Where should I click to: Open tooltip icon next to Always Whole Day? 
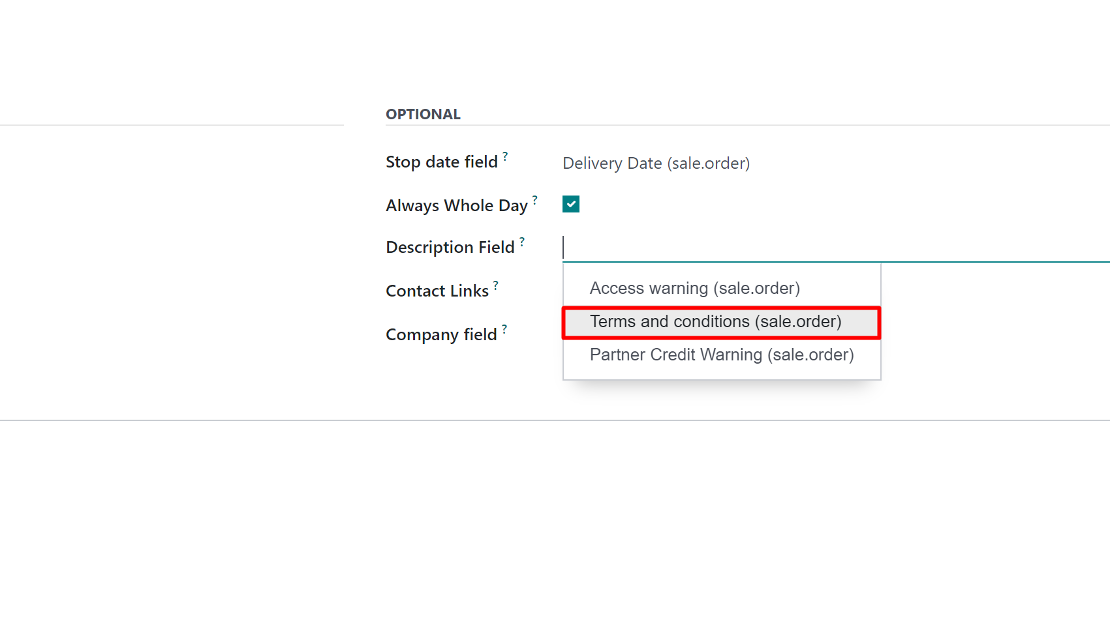point(535,200)
